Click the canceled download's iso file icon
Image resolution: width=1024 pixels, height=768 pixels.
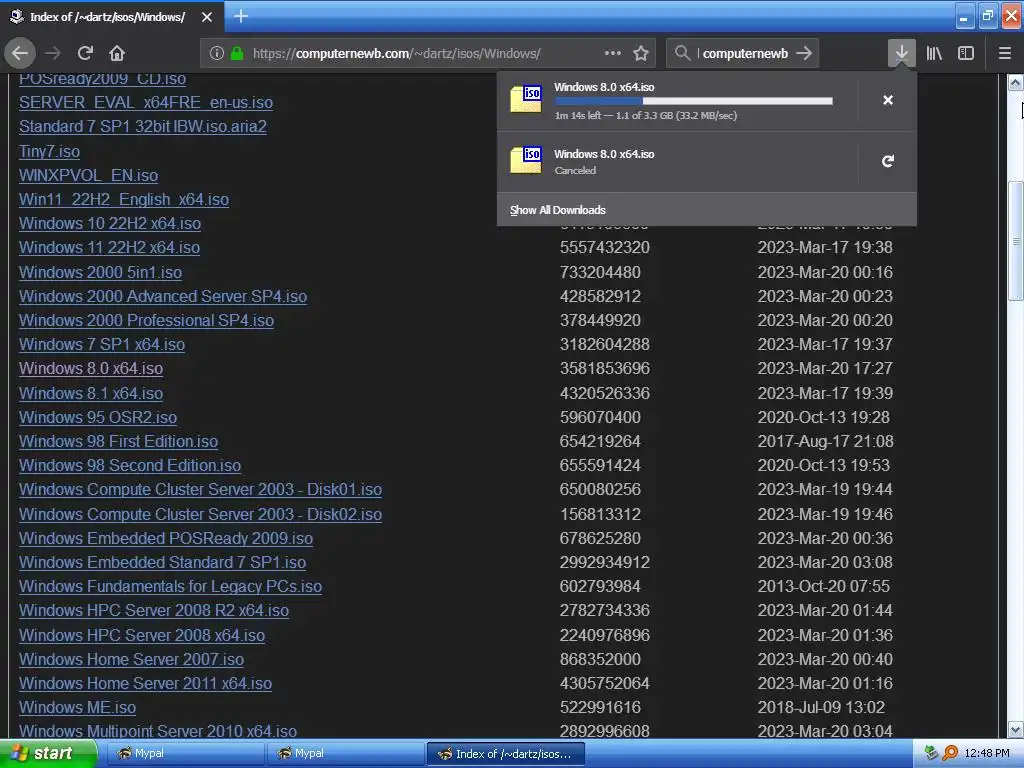point(526,160)
